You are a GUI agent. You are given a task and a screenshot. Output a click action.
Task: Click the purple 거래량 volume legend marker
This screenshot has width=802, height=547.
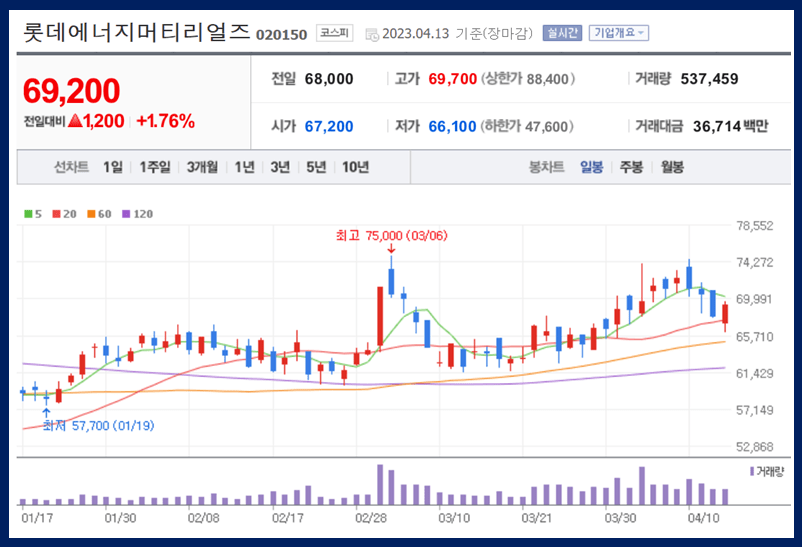(x=752, y=471)
